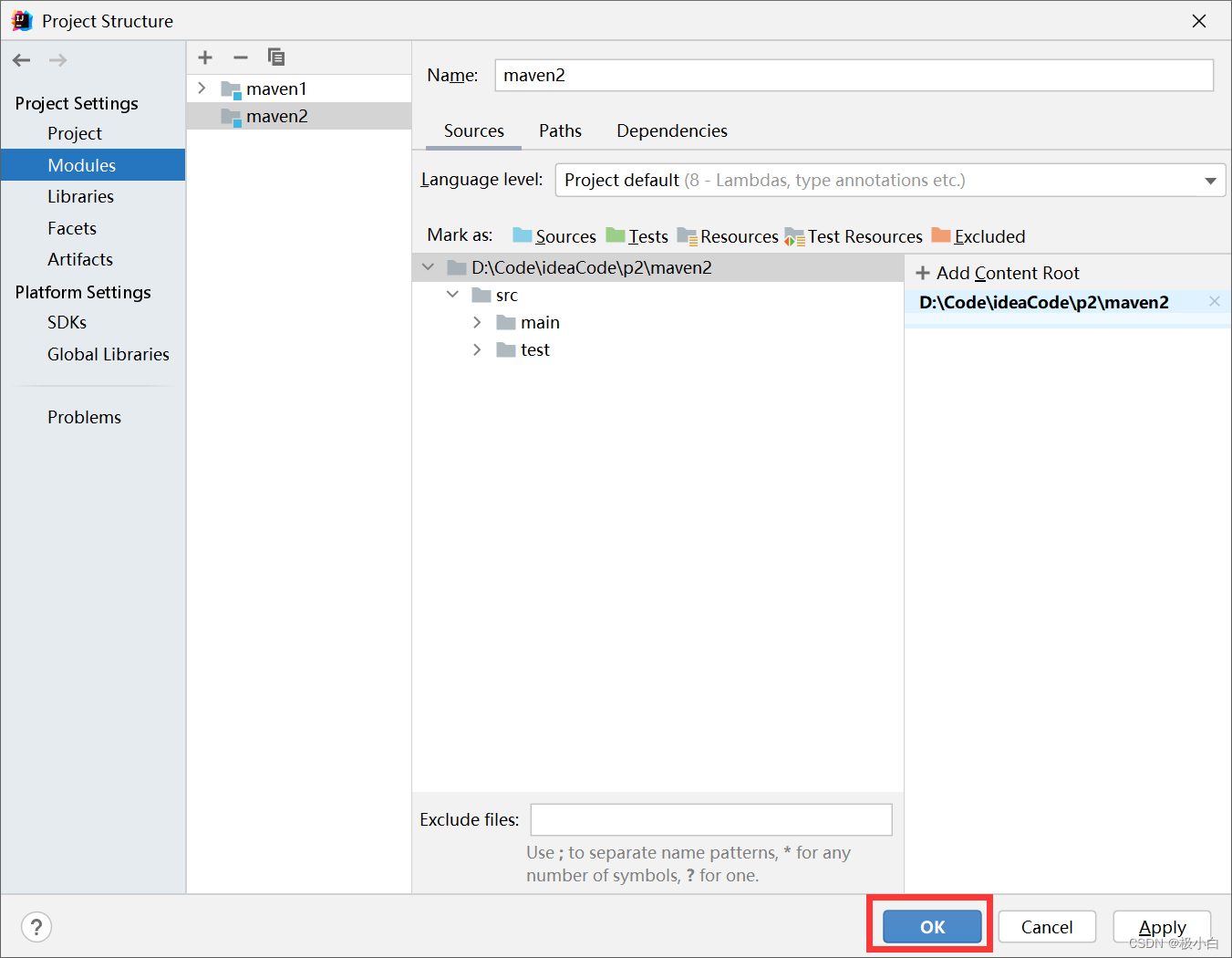Open the Language level dropdown
The height and width of the screenshot is (958, 1232).
tap(890, 181)
